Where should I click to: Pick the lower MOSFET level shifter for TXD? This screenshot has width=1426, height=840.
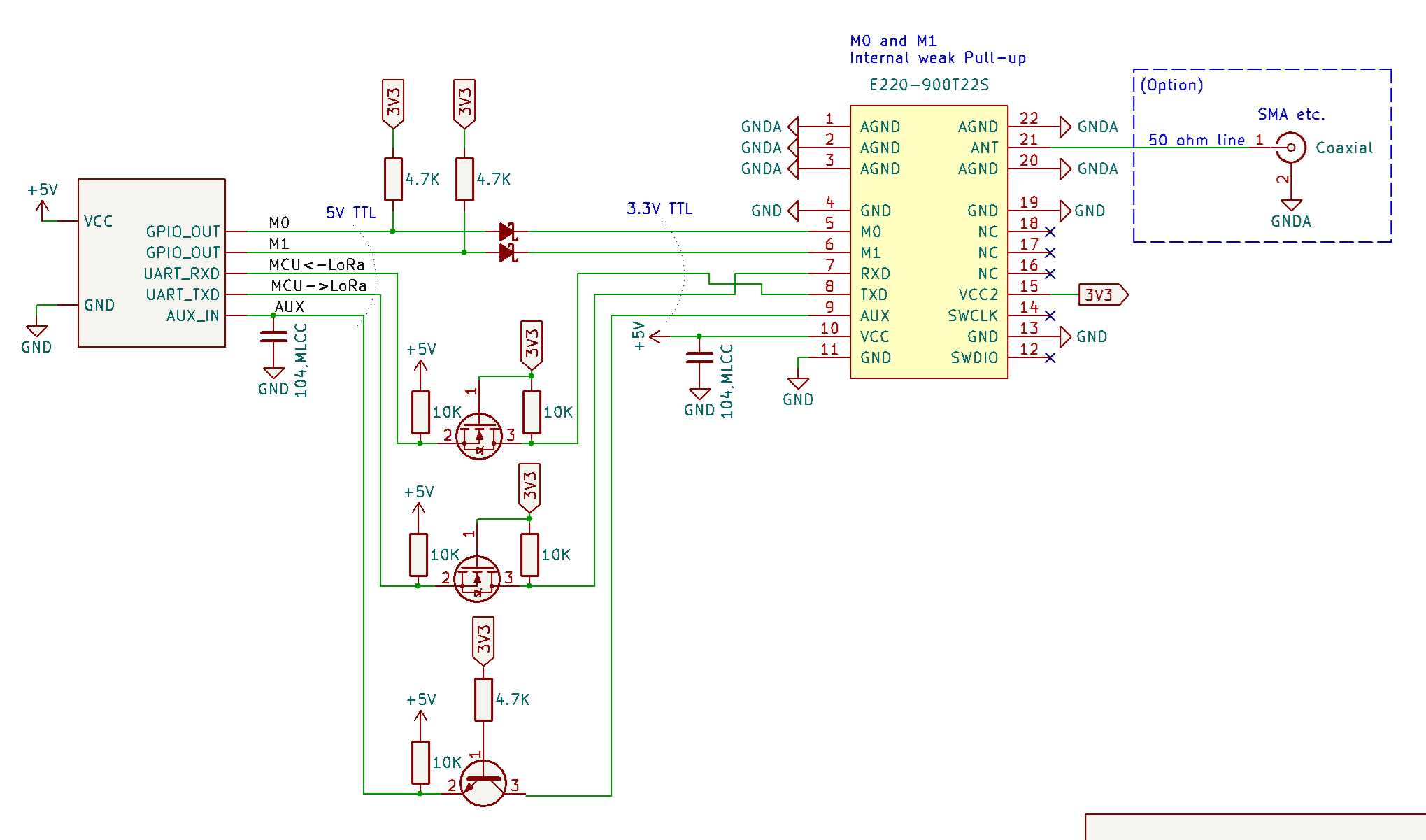(477, 579)
